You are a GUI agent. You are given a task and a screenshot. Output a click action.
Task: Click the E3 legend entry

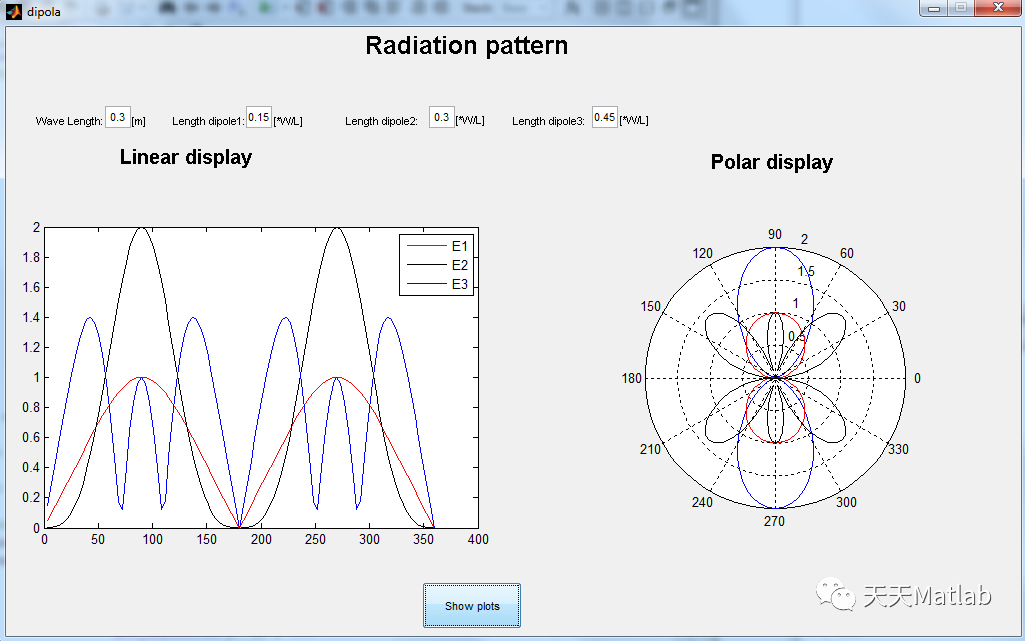(x=437, y=284)
